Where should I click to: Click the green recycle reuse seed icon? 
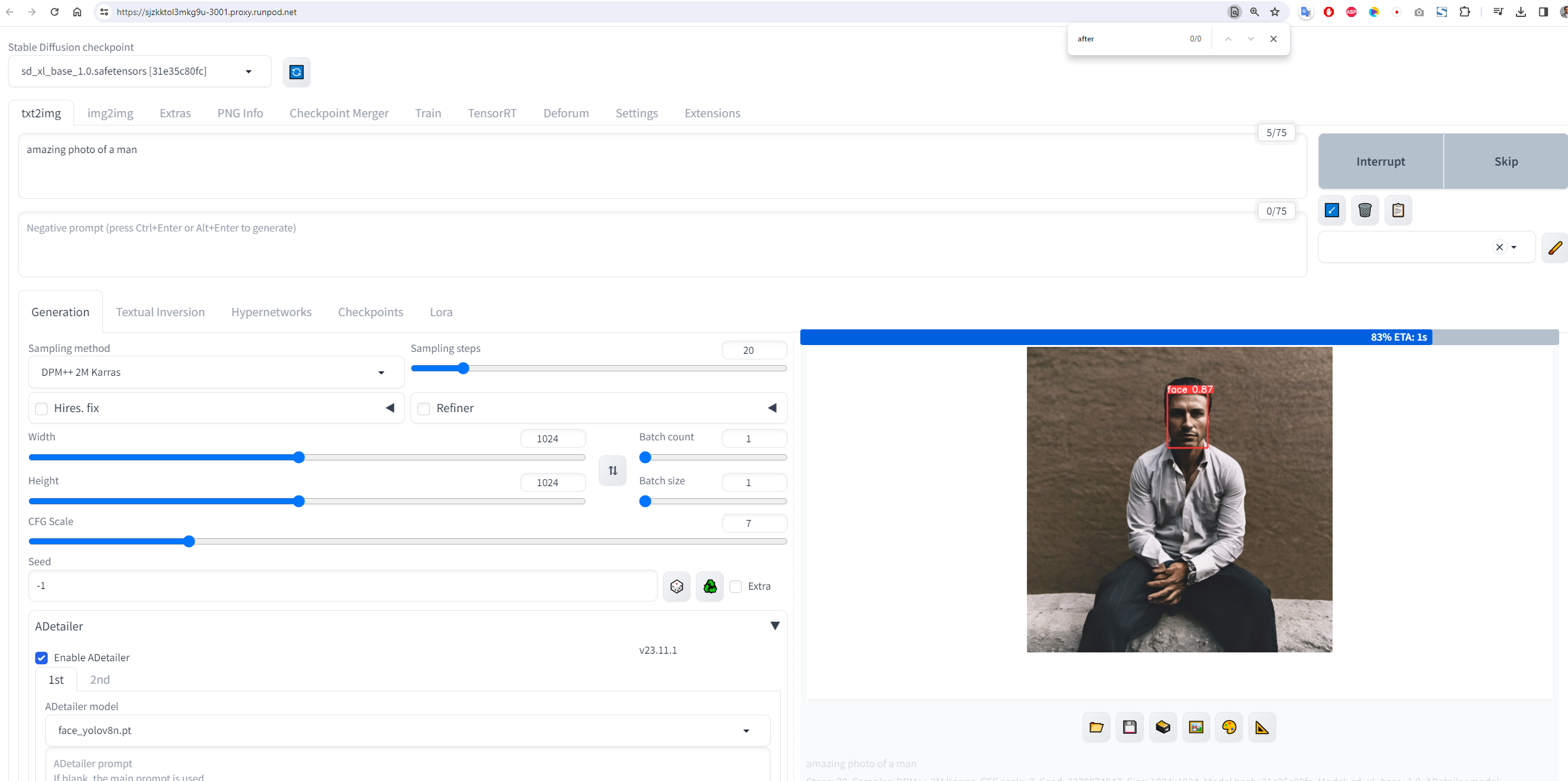710,586
